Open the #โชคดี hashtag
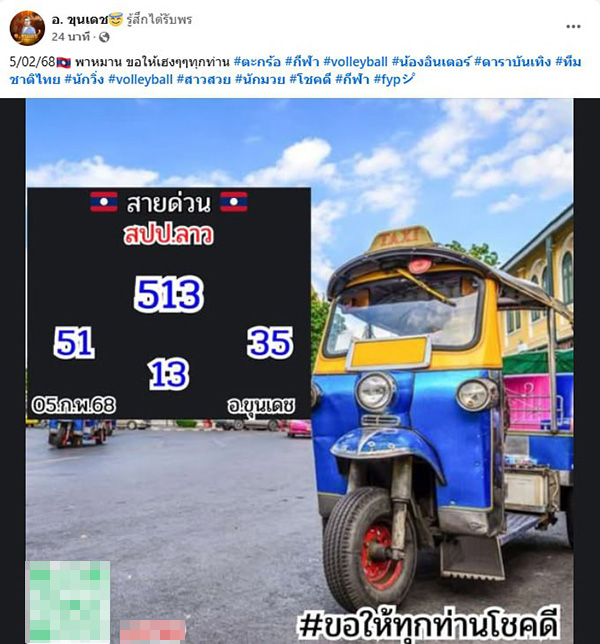This screenshot has width=600, height=644. 310,79
